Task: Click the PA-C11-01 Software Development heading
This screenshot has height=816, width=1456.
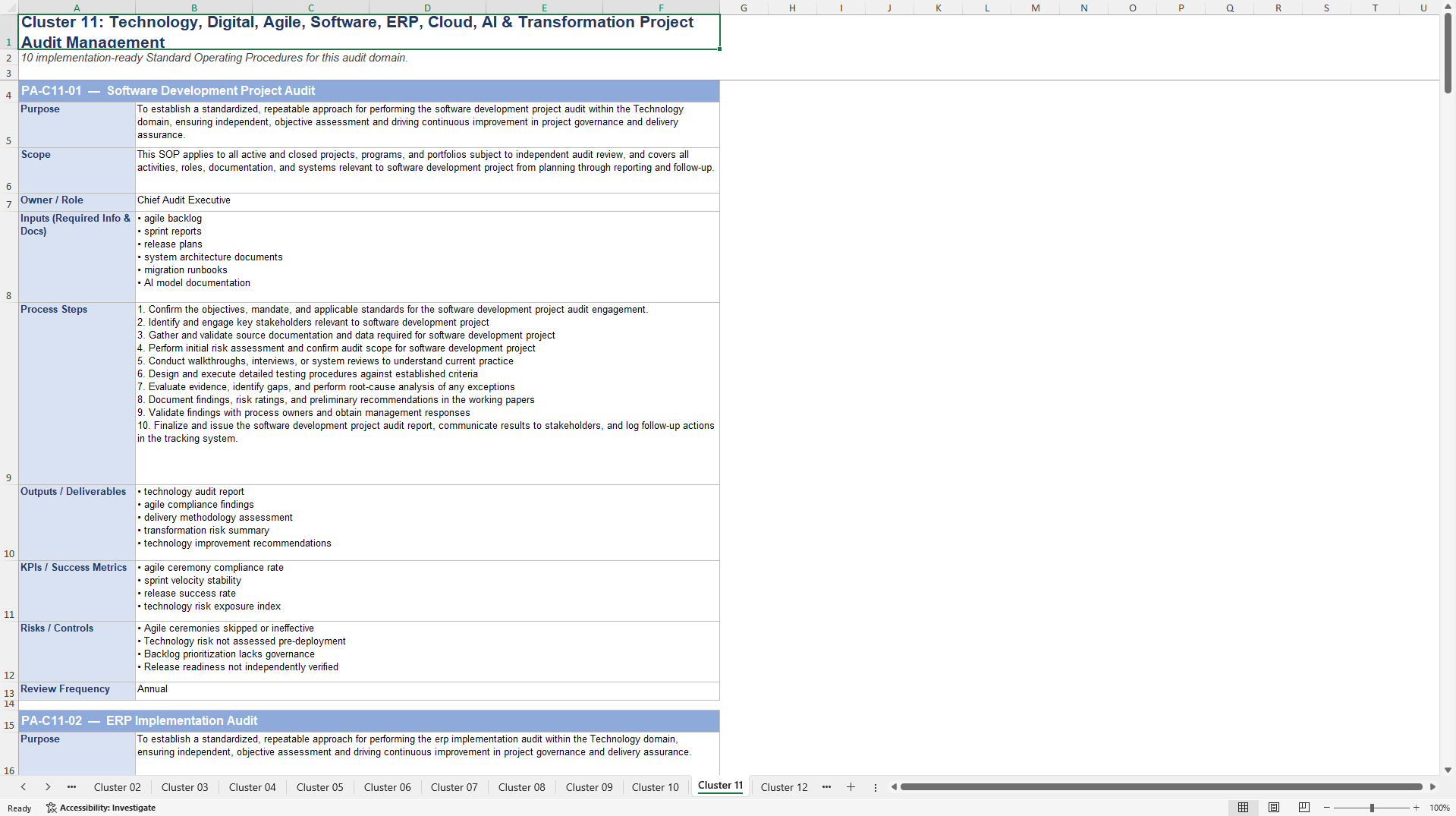Action: pyautogui.click(x=370, y=91)
